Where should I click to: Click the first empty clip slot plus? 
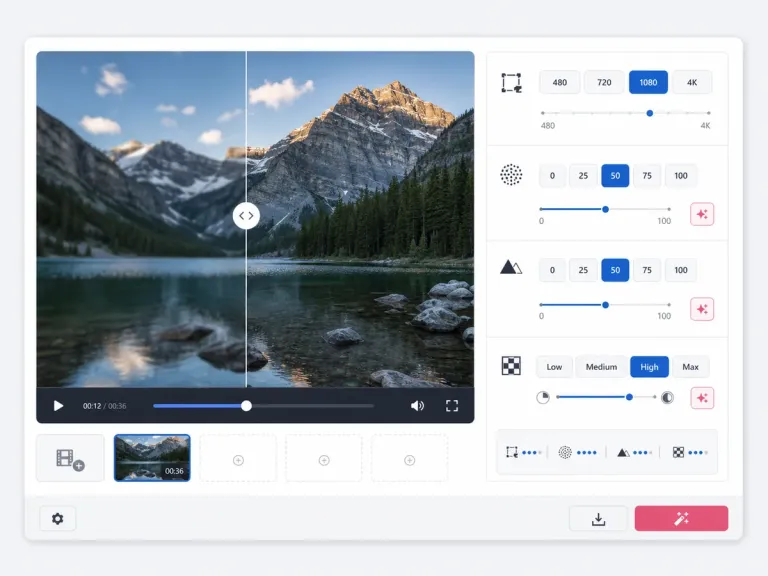click(238, 460)
